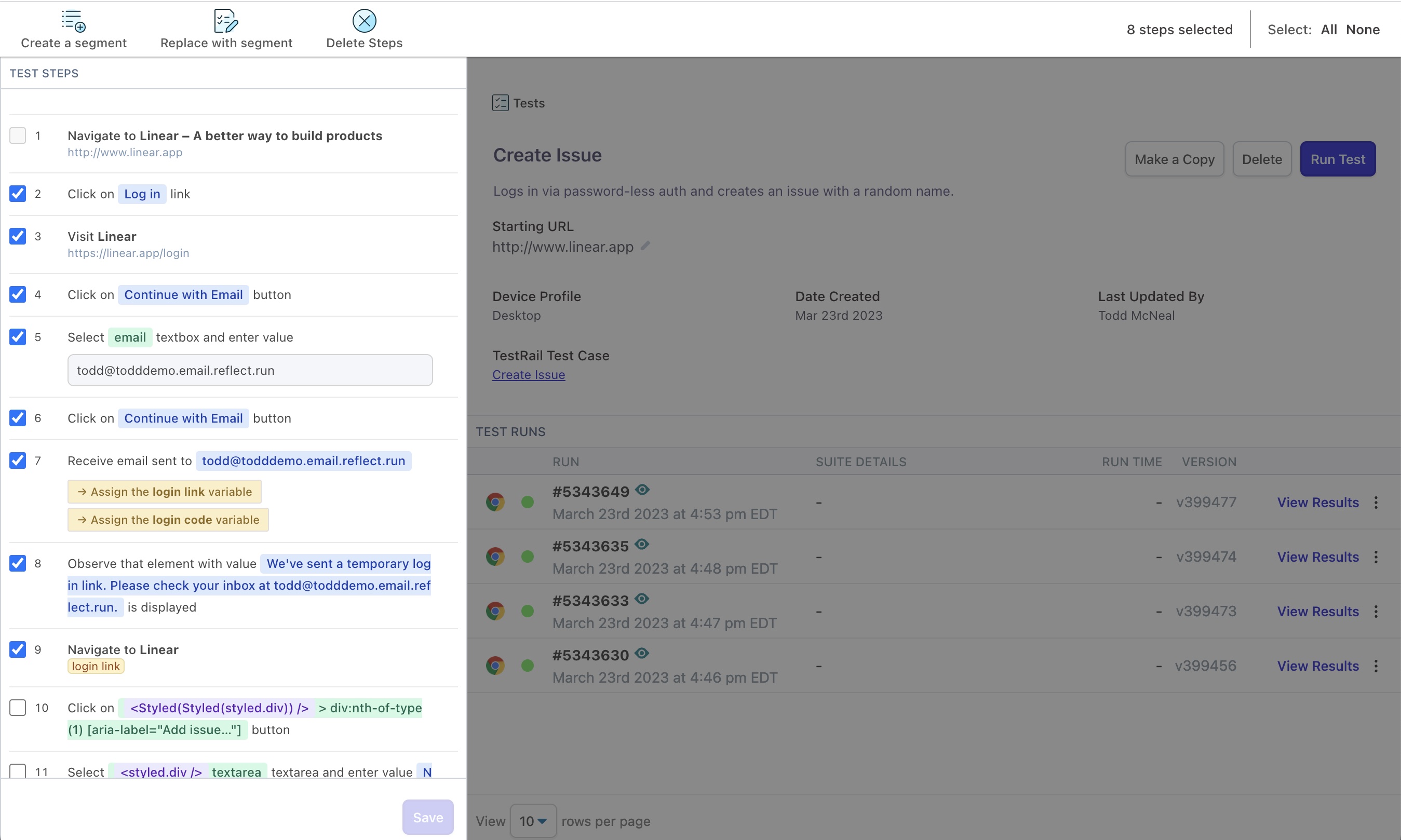Image resolution: width=1401 pixels, height=840 pixels.
Task: Click the eye icon next to run #5343649
Action: 642,490
